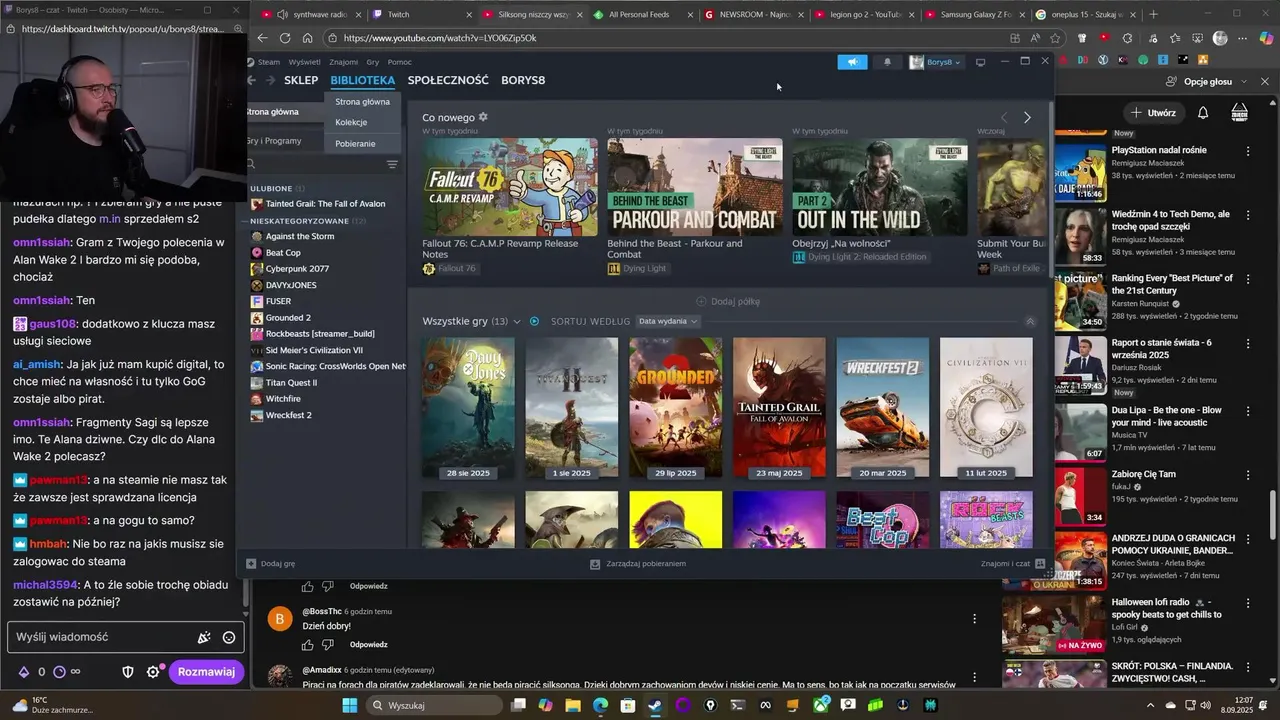Screen dimensions: 1280x720
Task: Open Co nowego settings gear
Action: point(483,117)
